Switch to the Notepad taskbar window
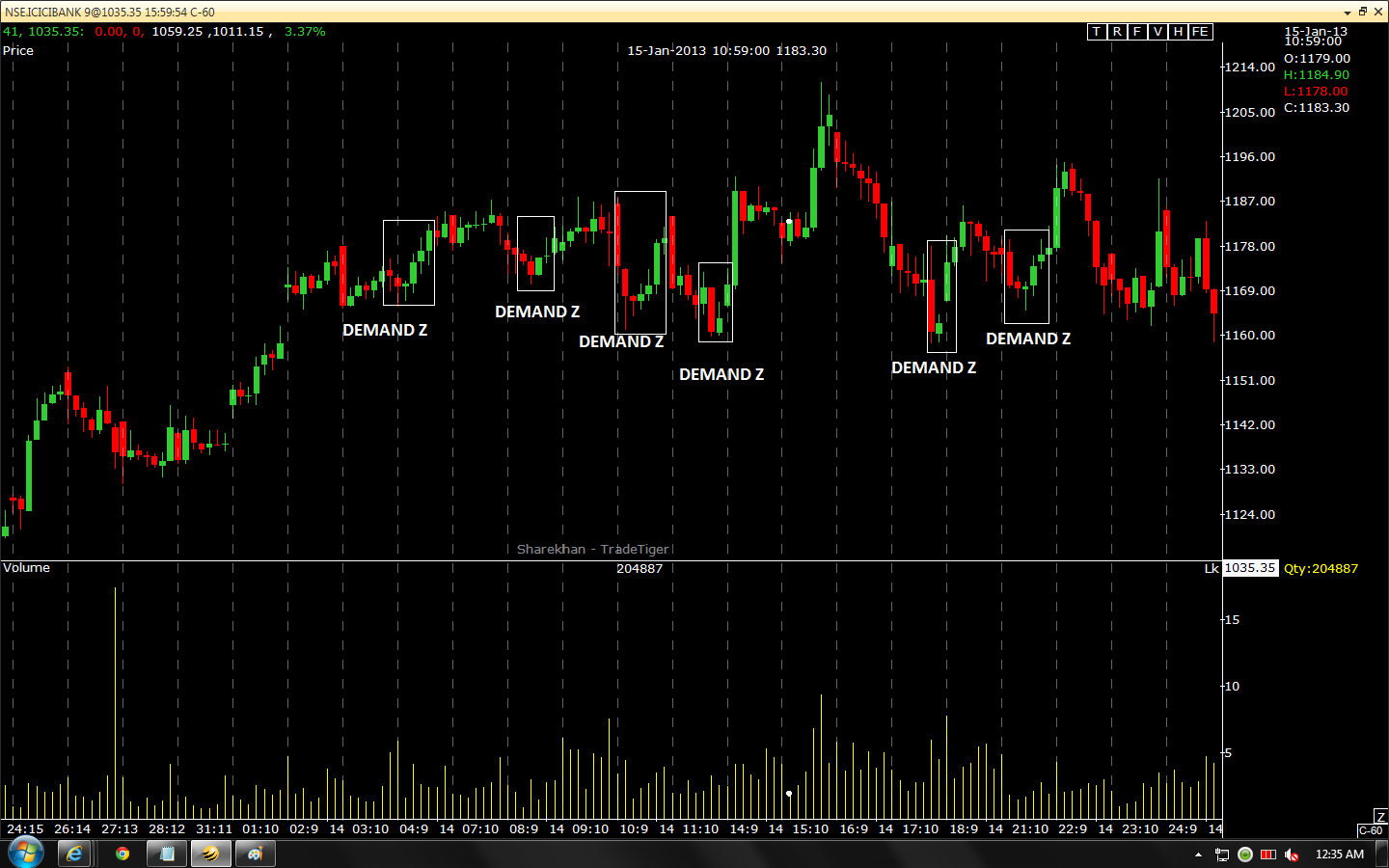1389x868 pixels. (x=167, y=854)
